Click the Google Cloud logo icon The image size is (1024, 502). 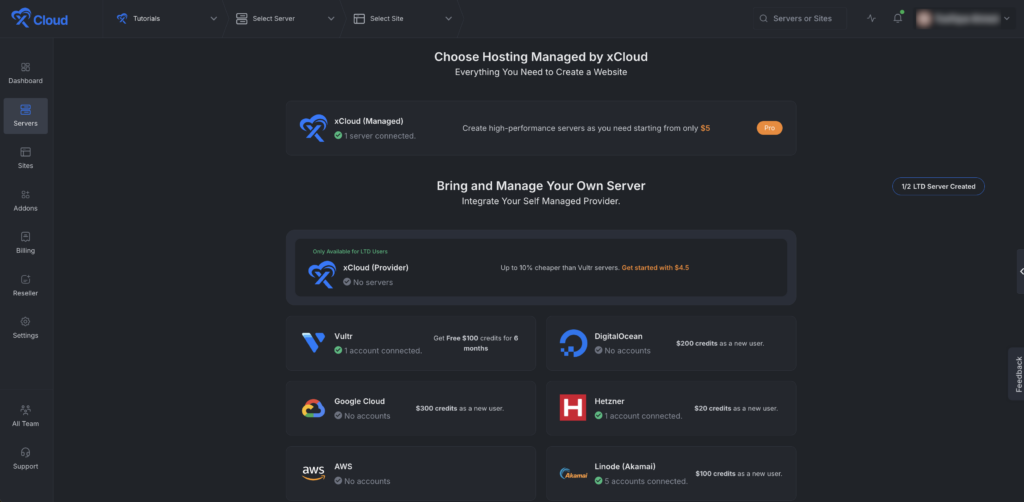point(313,408)
